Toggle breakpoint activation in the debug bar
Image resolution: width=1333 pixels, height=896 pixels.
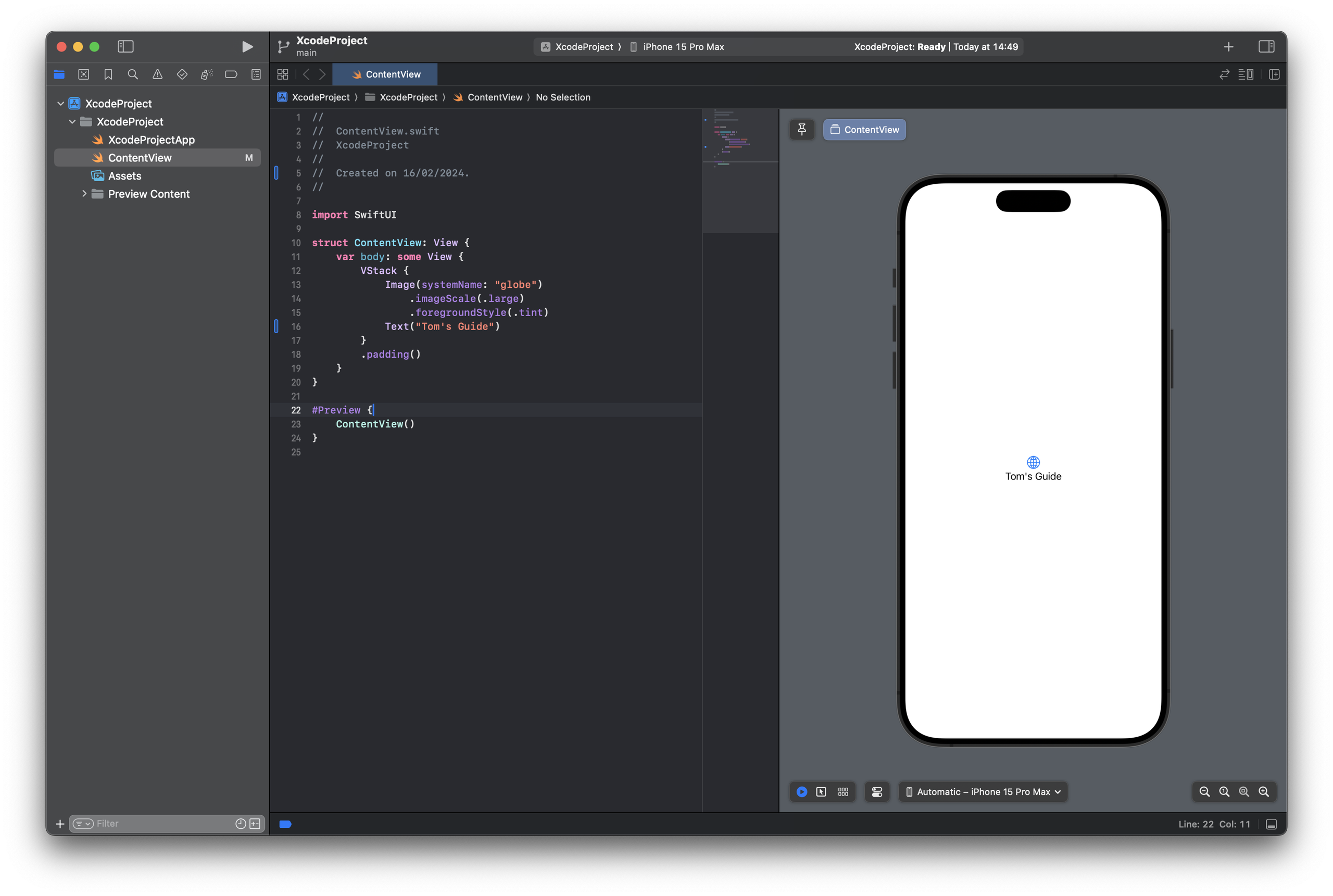285,824
